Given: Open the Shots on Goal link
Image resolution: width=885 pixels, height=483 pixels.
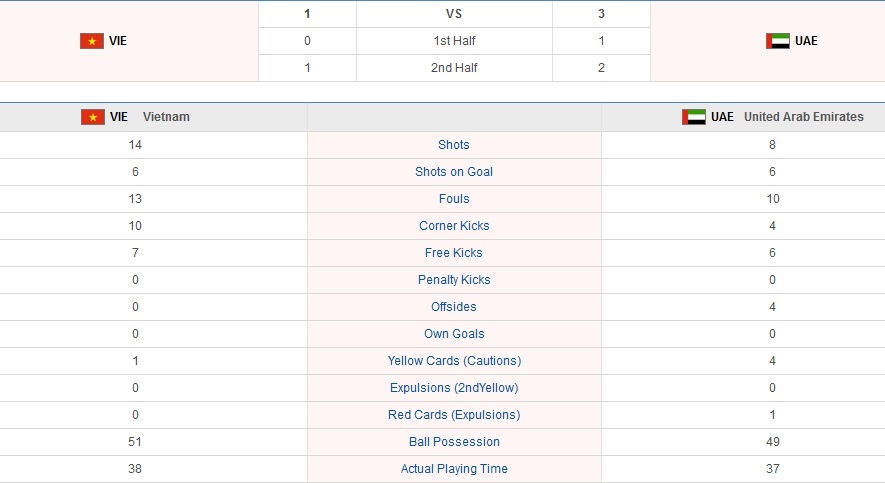Looking at the screenshot, I should click(x=454, y=172).
